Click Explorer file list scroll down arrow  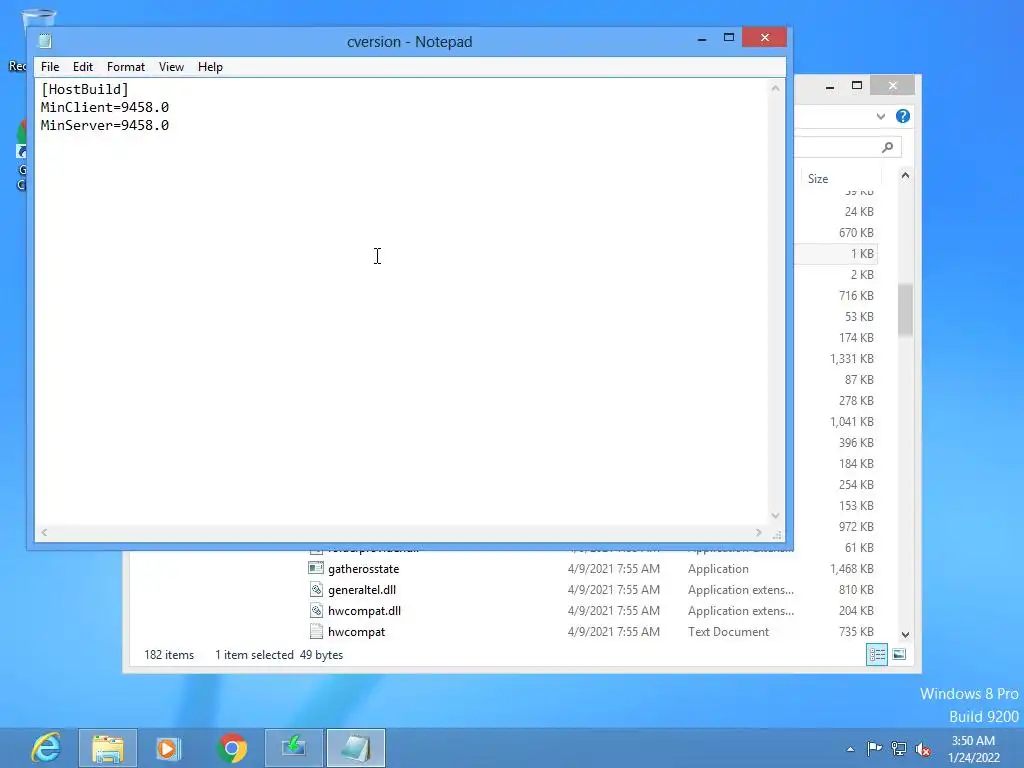pos(905,634)
